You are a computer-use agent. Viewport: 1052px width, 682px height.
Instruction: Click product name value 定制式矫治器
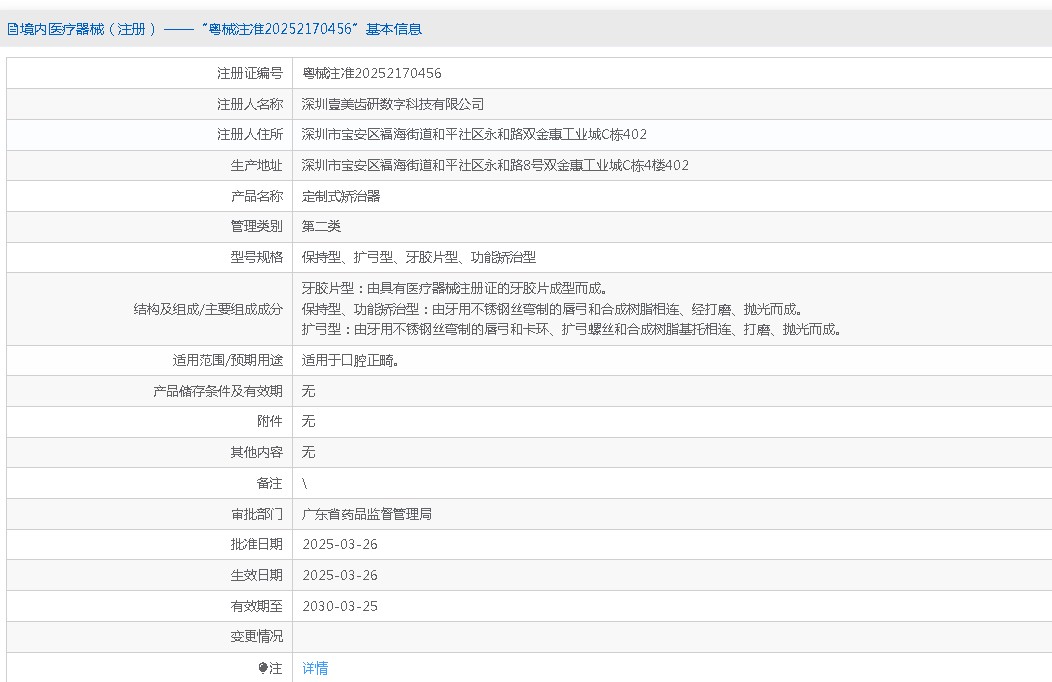click(341, 196)
